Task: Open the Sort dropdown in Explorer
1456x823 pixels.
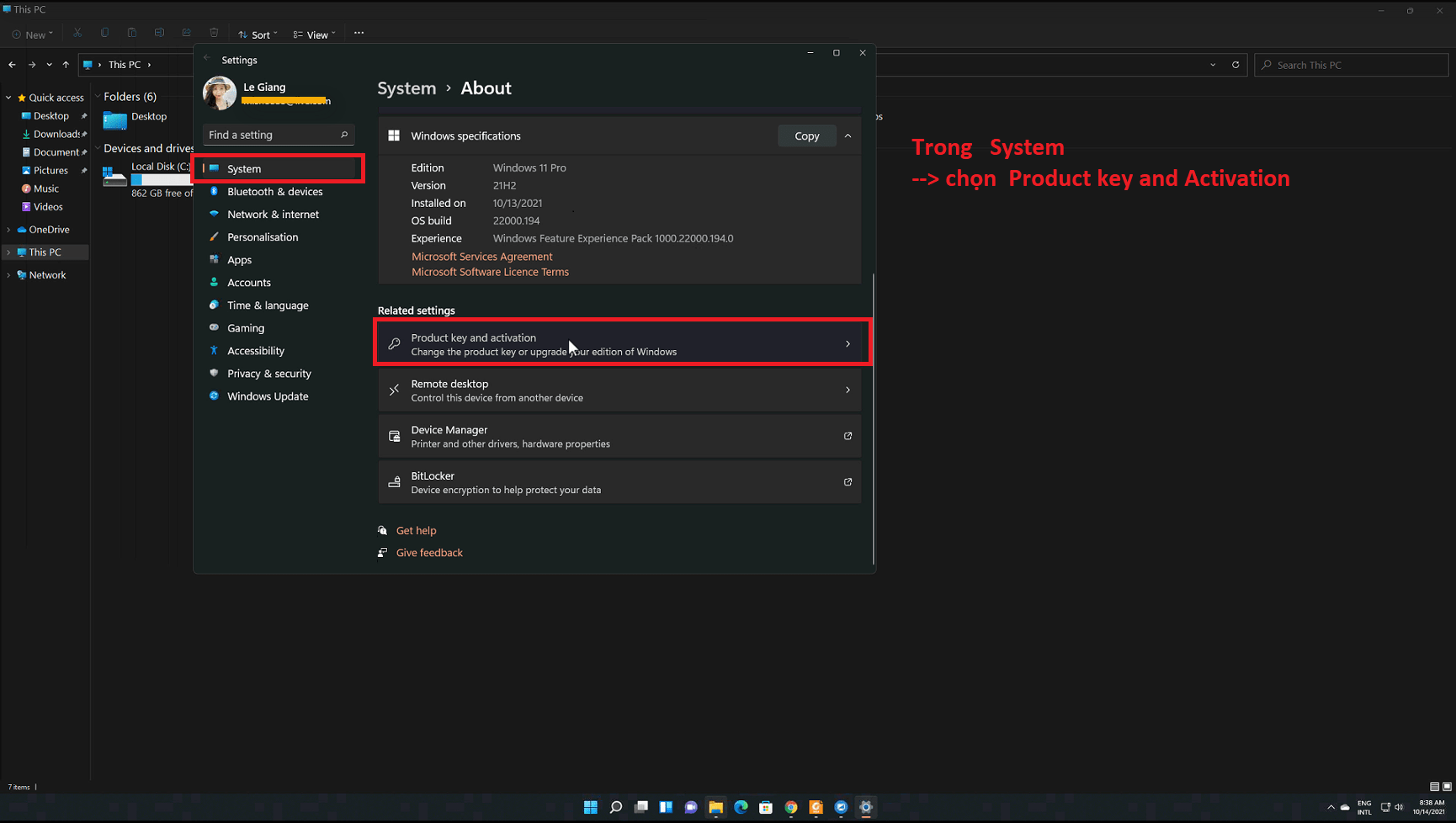Action: pos(257,34)
